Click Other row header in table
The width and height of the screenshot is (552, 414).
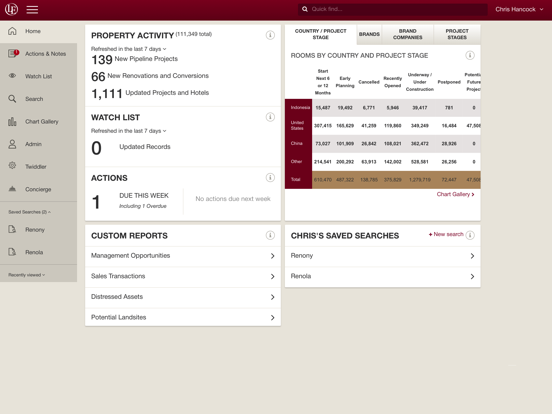tap(299, 162)
